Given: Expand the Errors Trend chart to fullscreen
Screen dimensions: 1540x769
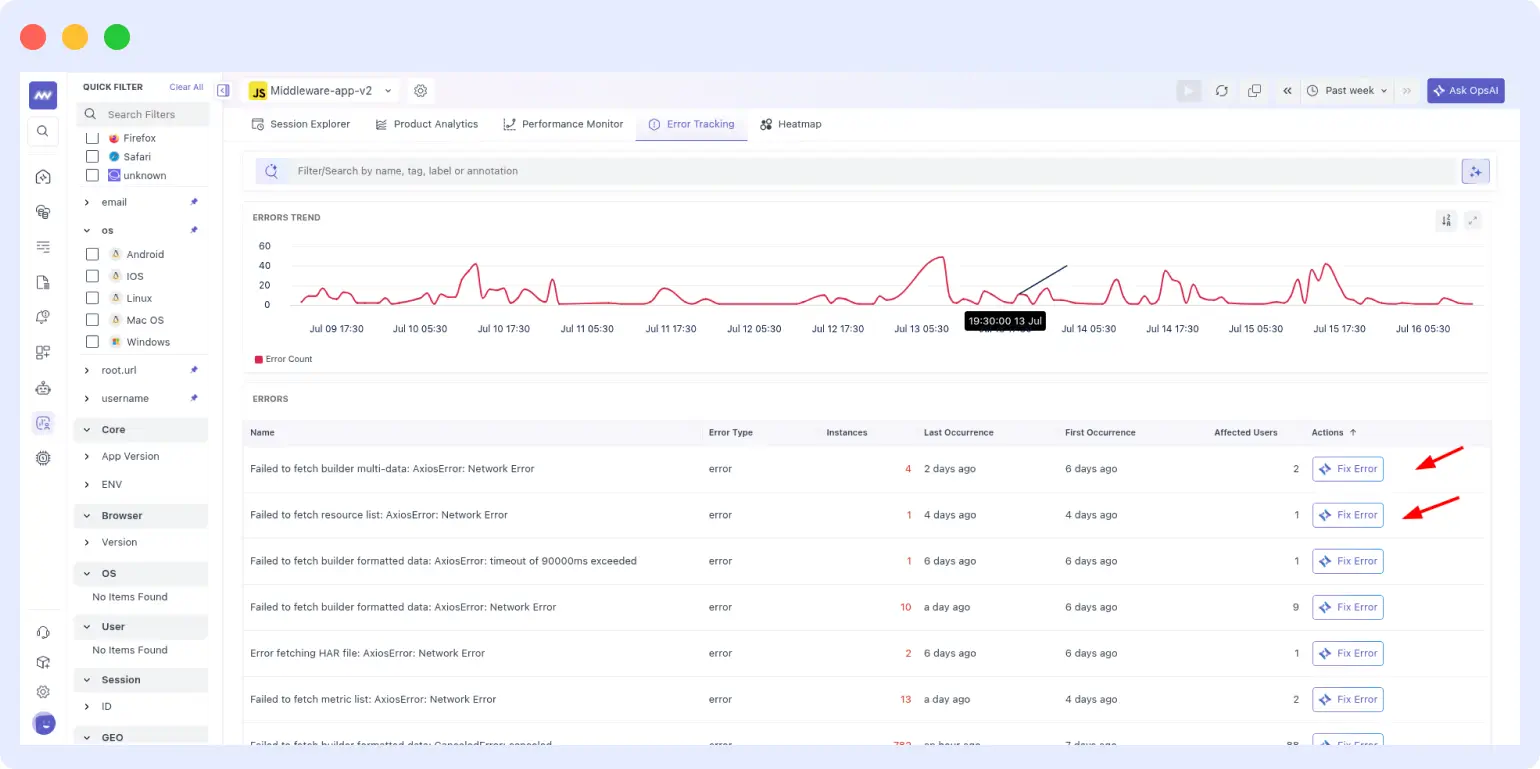Looking at the screenshot, I should [1472, 220].
